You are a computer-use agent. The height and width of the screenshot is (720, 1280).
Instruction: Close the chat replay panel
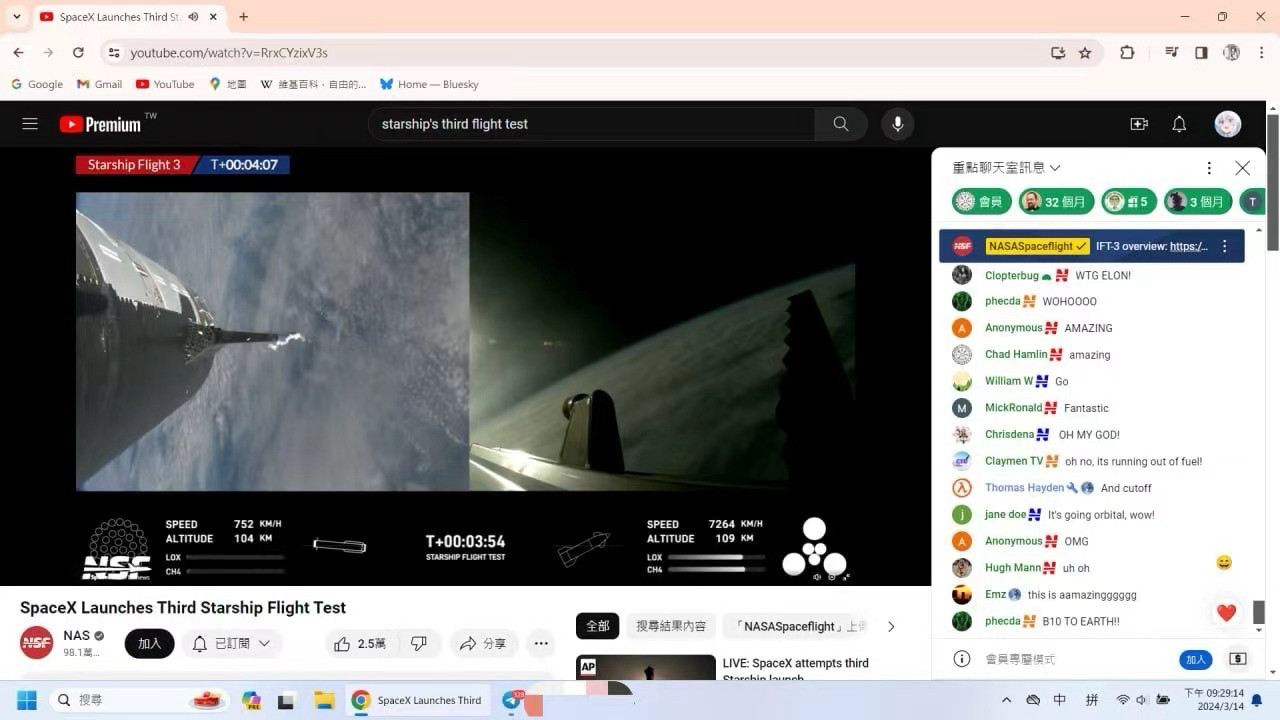point(1242,168)
